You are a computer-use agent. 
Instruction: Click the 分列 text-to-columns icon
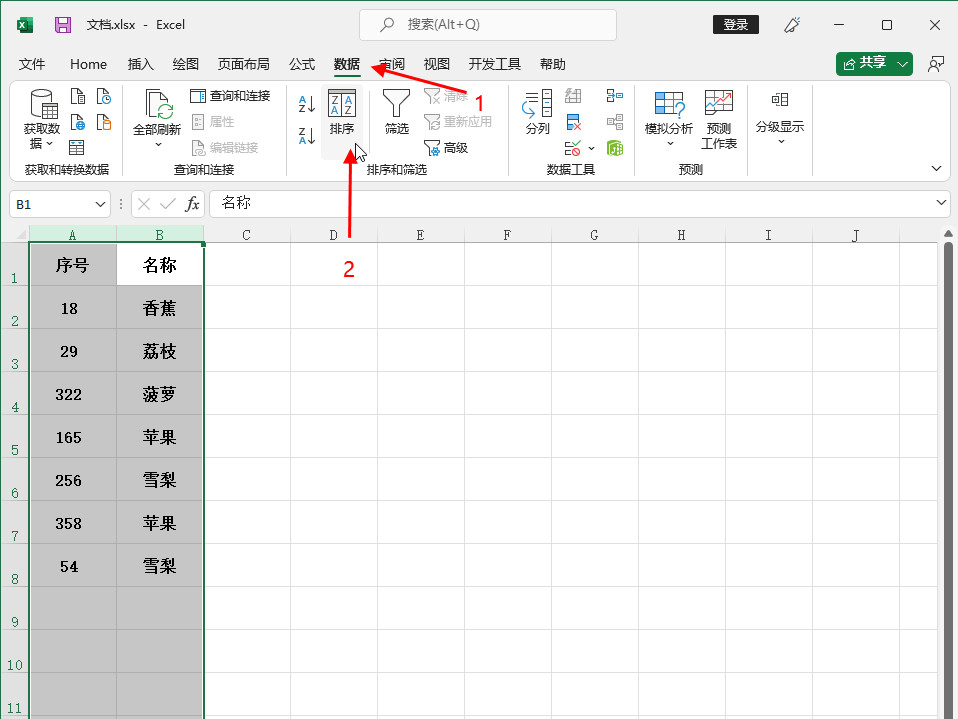tap(538, 113)
